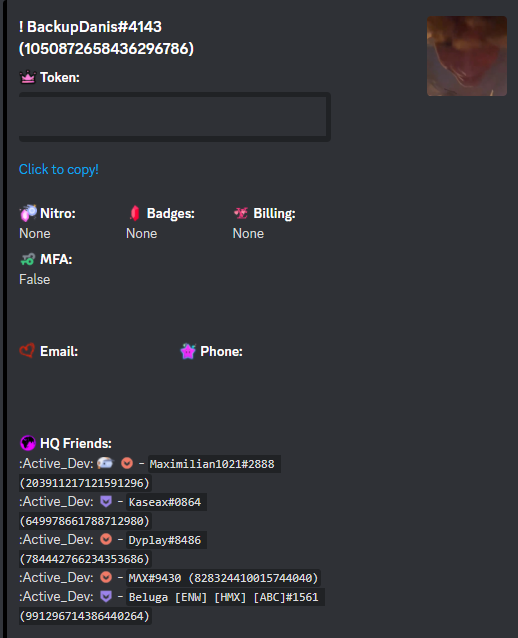Click the purple star Phone icon
Image resolution: width=518 pixels, height=638 pixels.
188,351
